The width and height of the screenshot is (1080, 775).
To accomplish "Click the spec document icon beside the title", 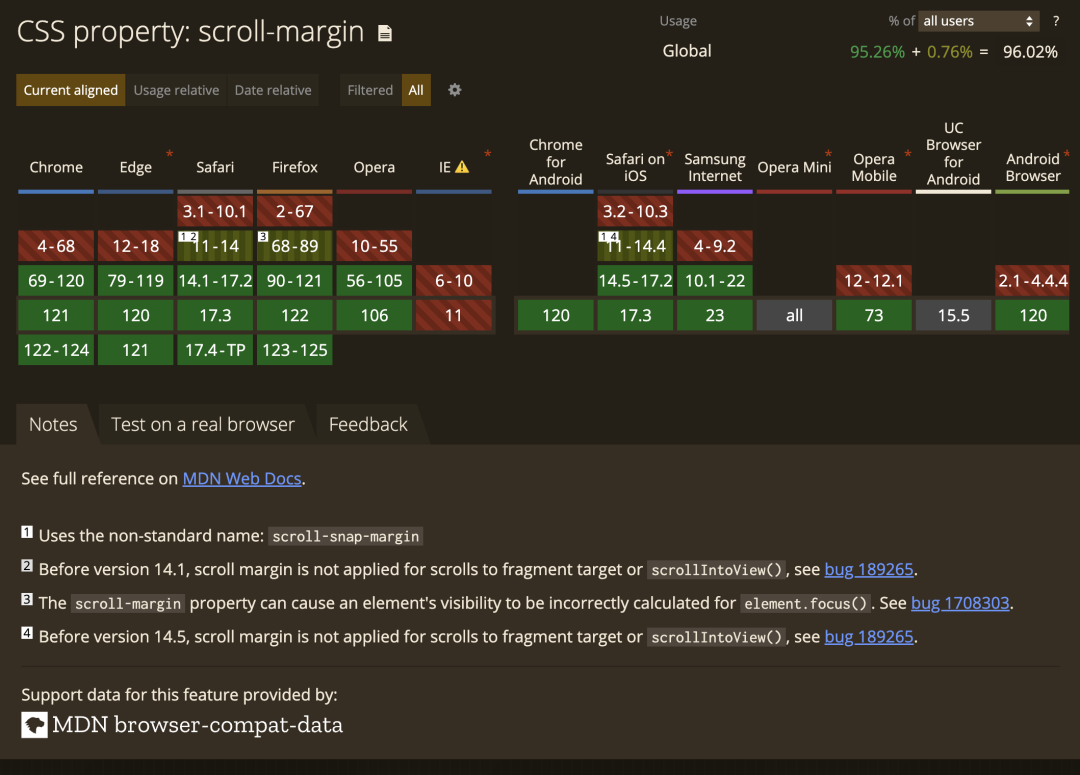I will coord(385,33).
